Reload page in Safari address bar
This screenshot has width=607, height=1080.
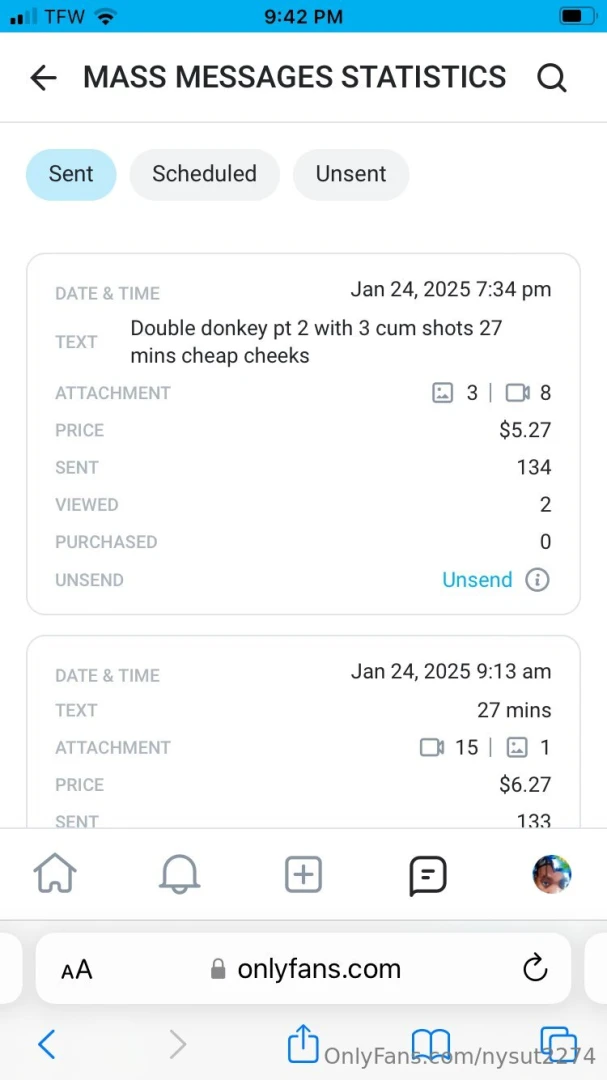pyautogui.click(x=535, y=968)
